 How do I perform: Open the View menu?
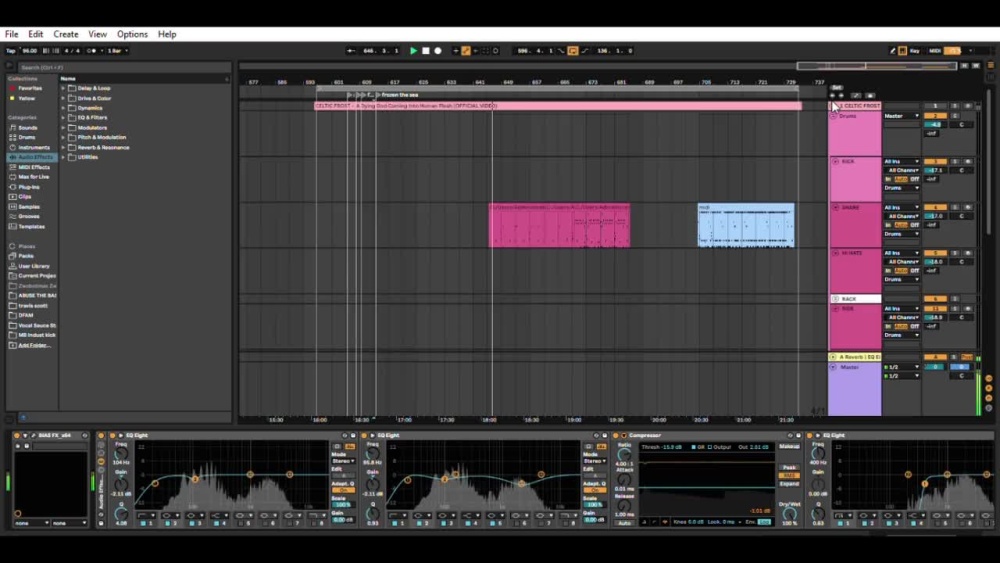[98, 34]
